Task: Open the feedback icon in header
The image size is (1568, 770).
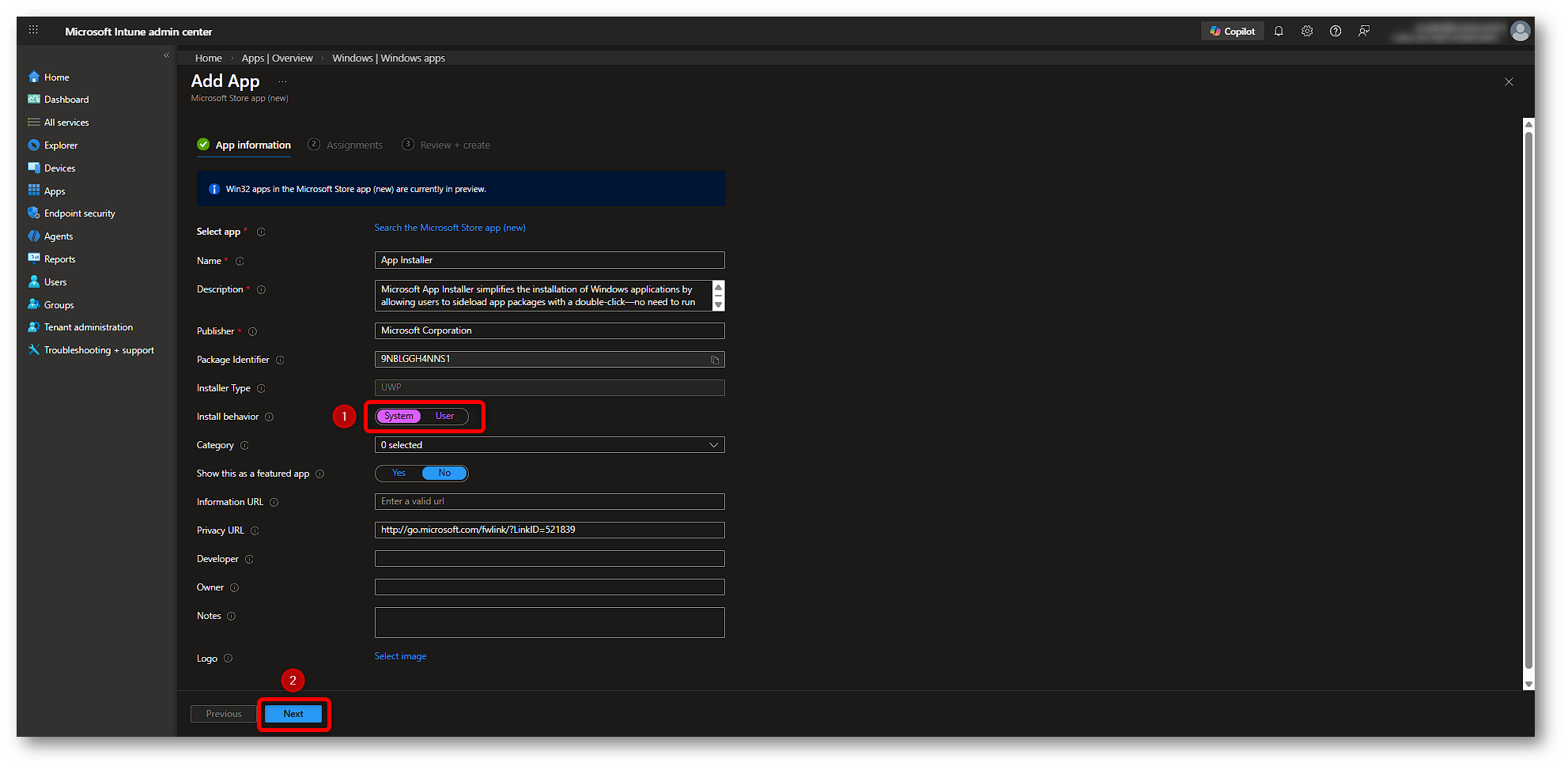Action: 1364,32
